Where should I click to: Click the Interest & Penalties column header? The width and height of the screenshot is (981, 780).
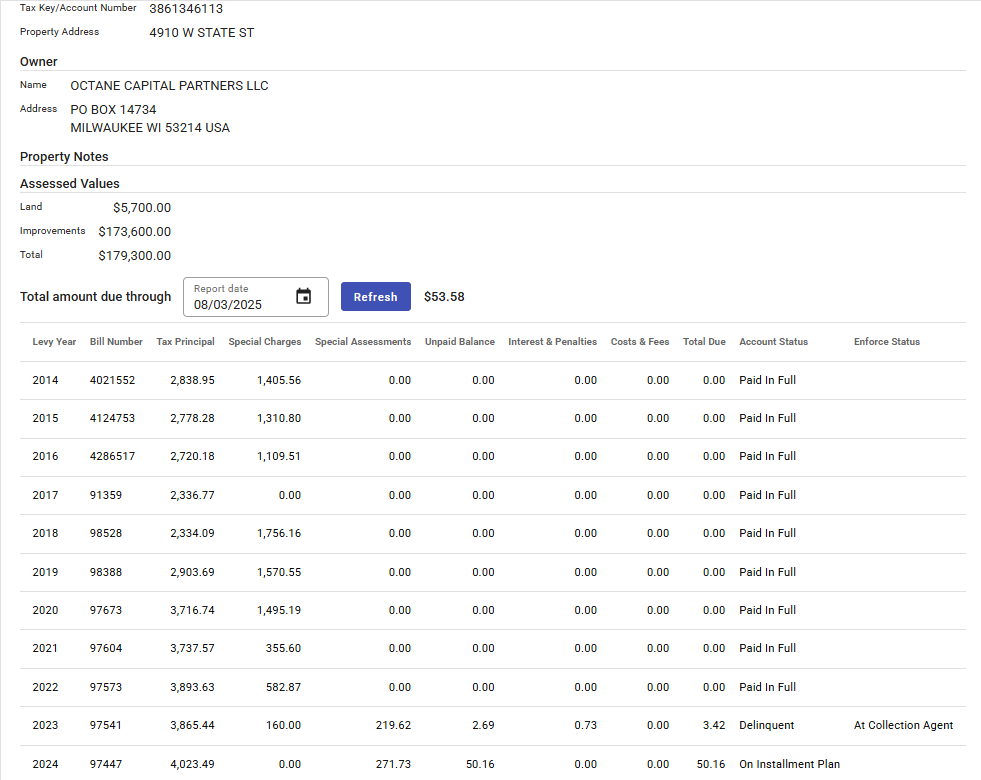pos(552,342)
